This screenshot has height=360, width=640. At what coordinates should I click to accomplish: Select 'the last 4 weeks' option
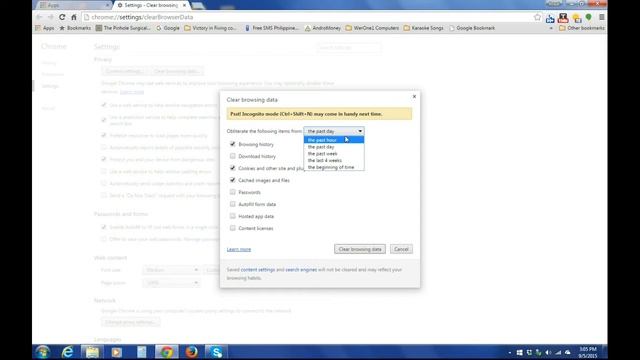click(334, 160)
